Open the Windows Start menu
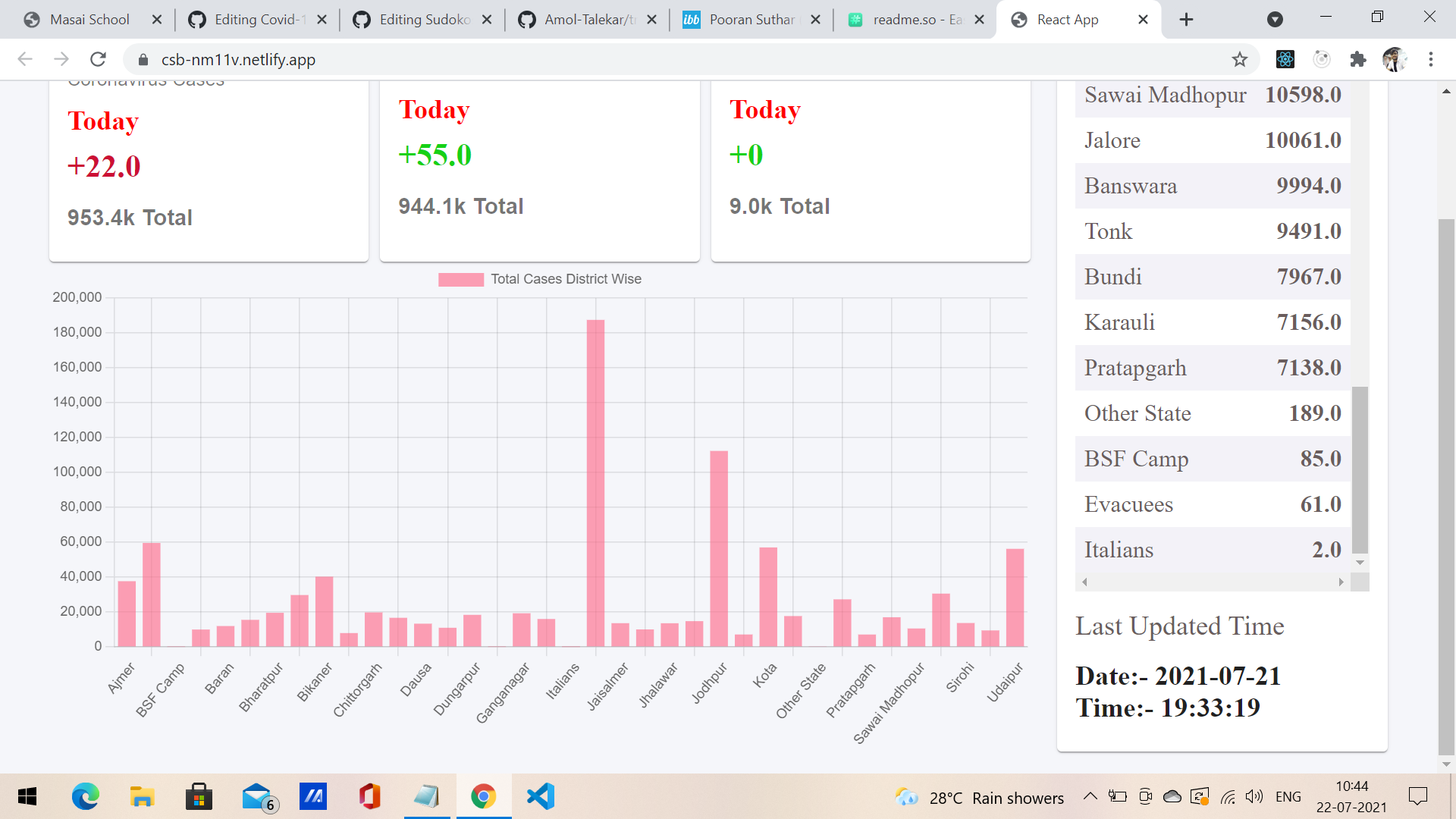Image resolution: width=1456 pixels, height=819 pixels. coord(27,796)
